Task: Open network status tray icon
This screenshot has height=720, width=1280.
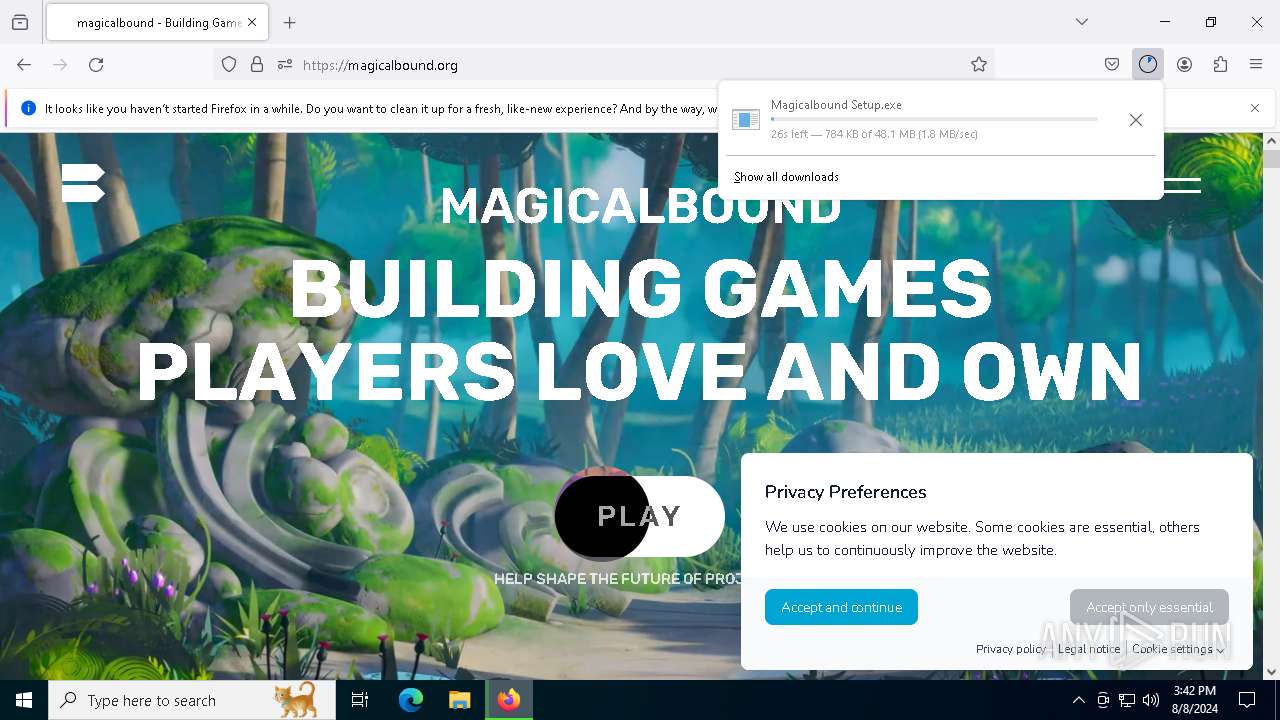Action: click(1127, 700)
